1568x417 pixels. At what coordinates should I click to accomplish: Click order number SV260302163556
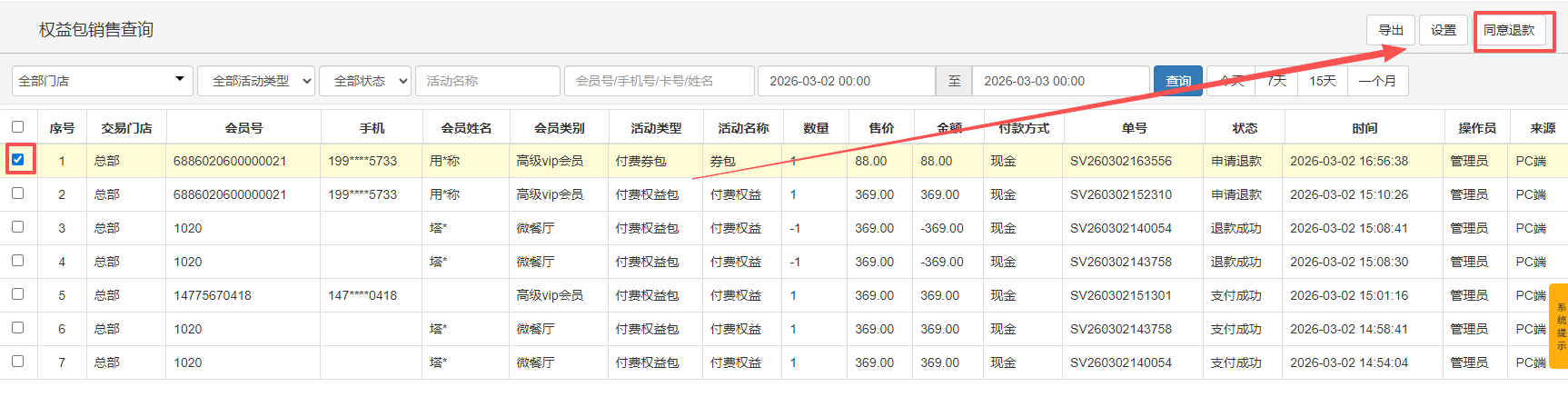click(x=1120, y=161)
